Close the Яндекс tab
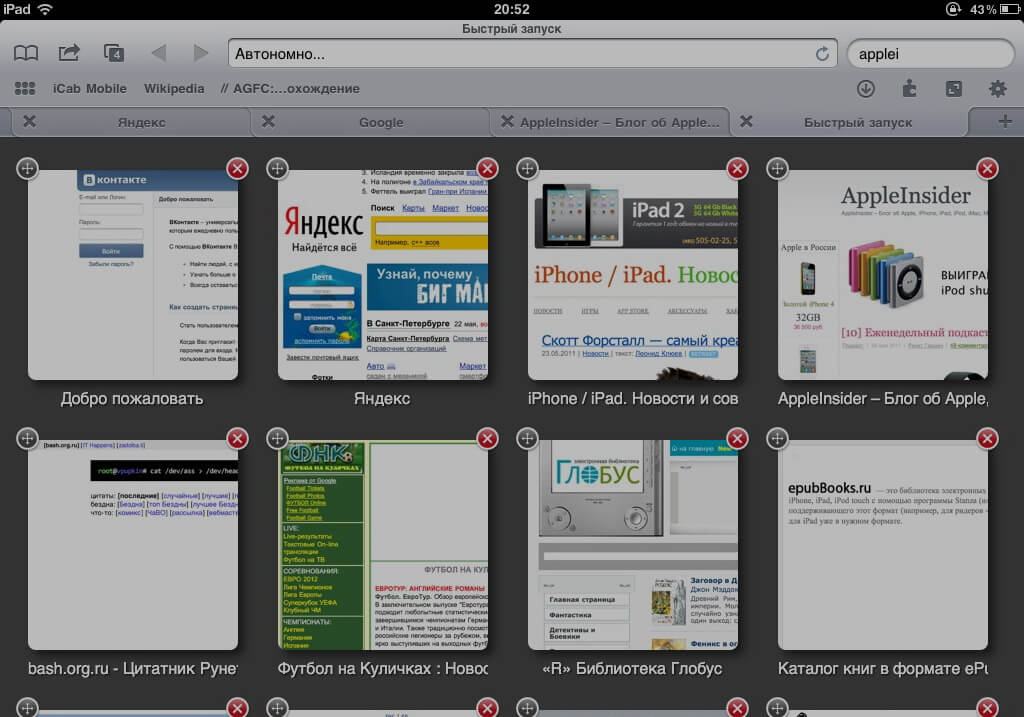Screen dimensions: 1024x717 [29, 121]
